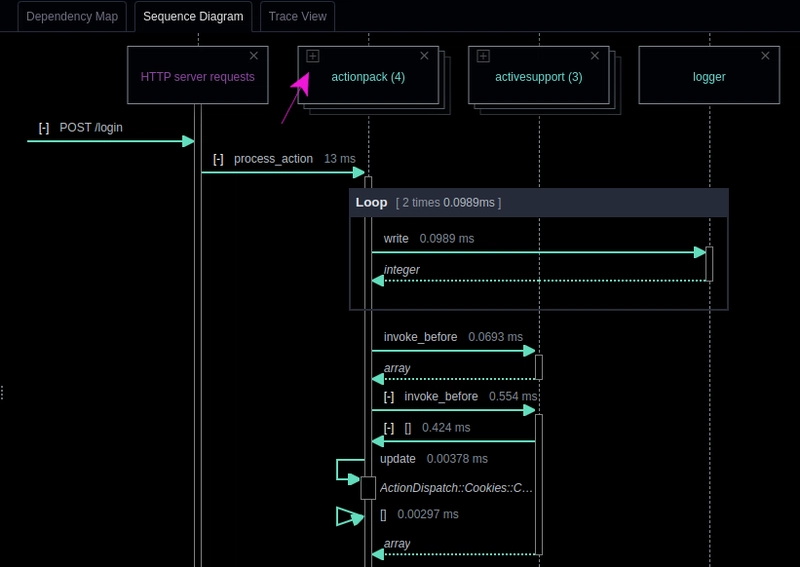Screen dimensions: 800x567
Task: Click the actionpack (4) label
Action: (x=368, y=77)
